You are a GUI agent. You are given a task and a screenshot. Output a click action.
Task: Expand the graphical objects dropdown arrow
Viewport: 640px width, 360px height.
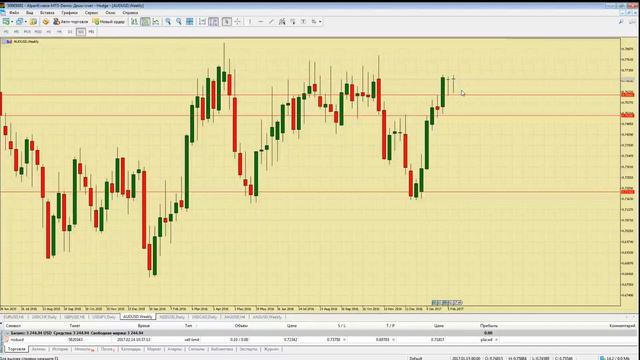click(x=320, y=21)
